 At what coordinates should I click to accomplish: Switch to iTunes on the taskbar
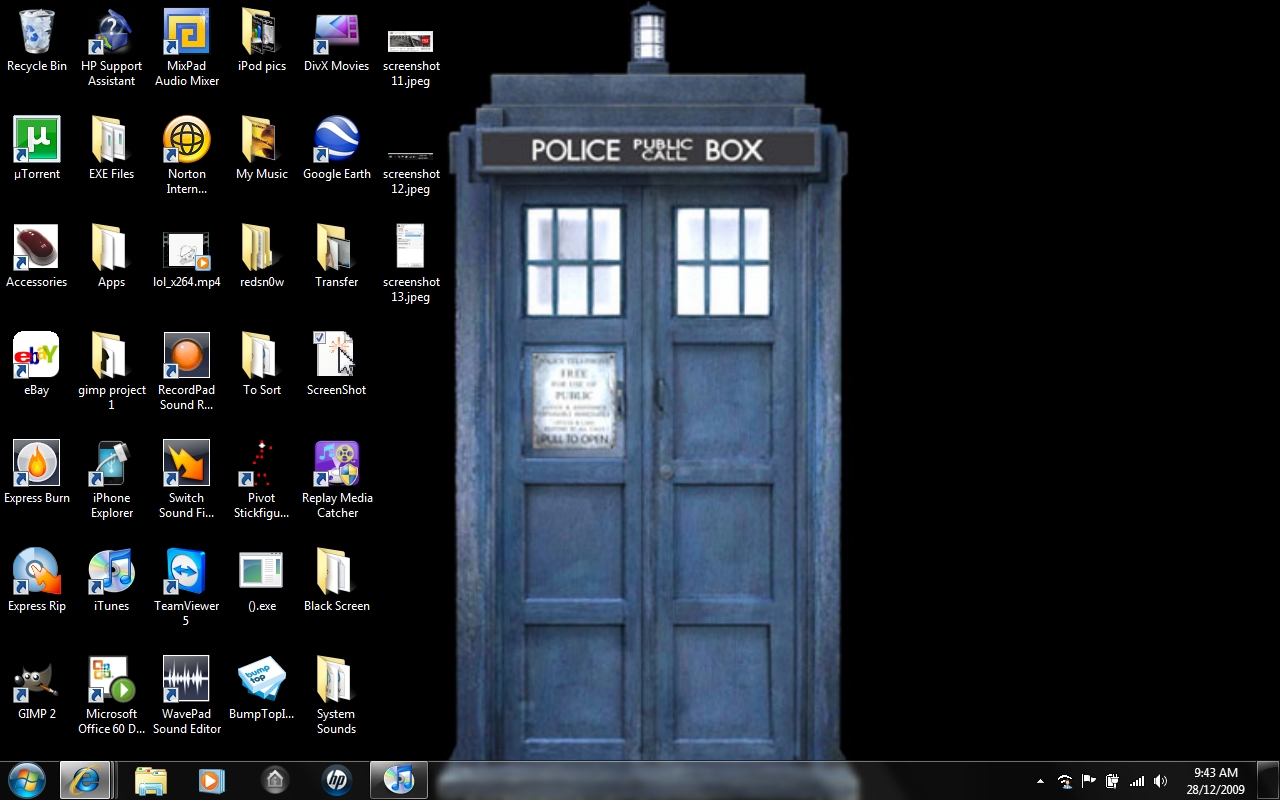pos(399,780)
